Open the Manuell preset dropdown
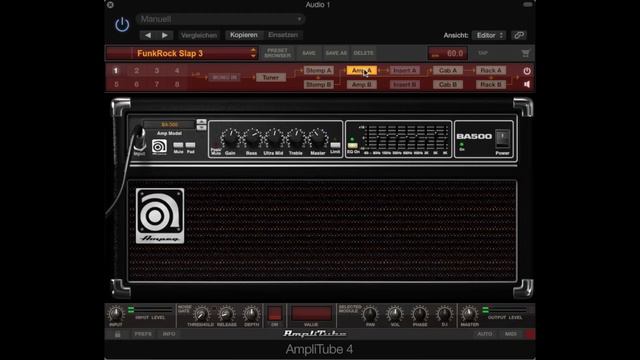640x360 pixels. tap(220, 19)
